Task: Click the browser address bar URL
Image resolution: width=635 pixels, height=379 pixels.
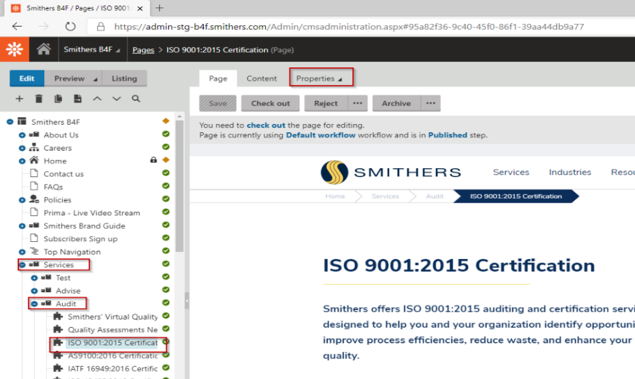Action: coord(349,27)
